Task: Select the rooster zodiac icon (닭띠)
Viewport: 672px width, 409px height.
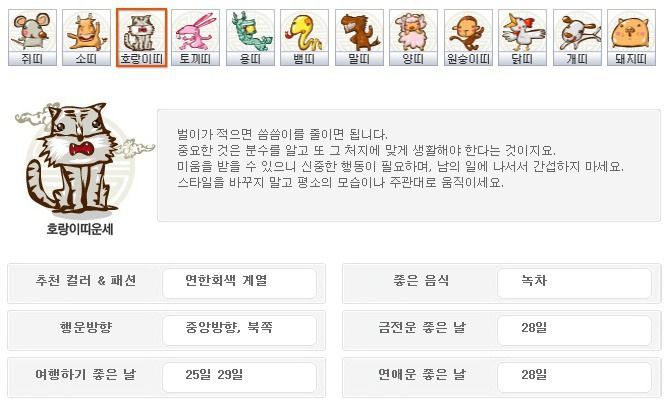Action: [x=522, y=37]
